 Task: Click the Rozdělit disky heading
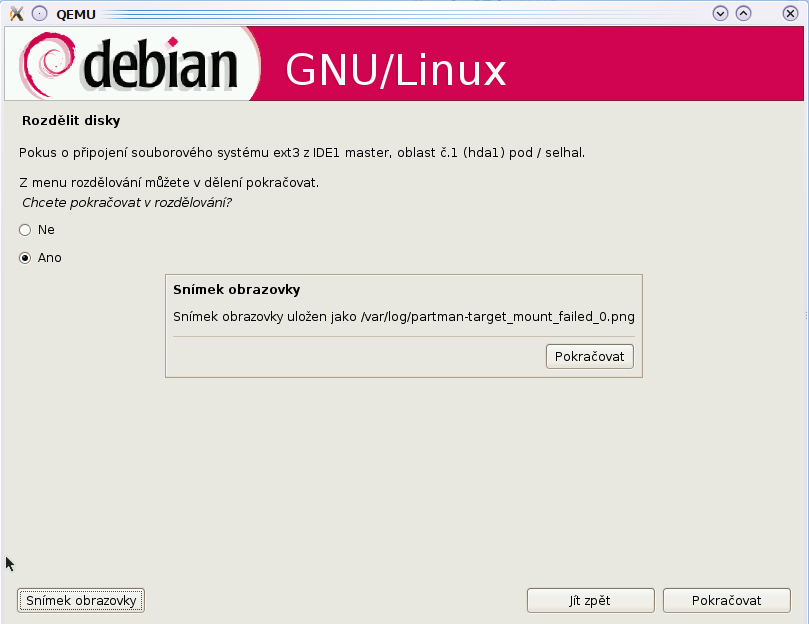pos(71,121)
